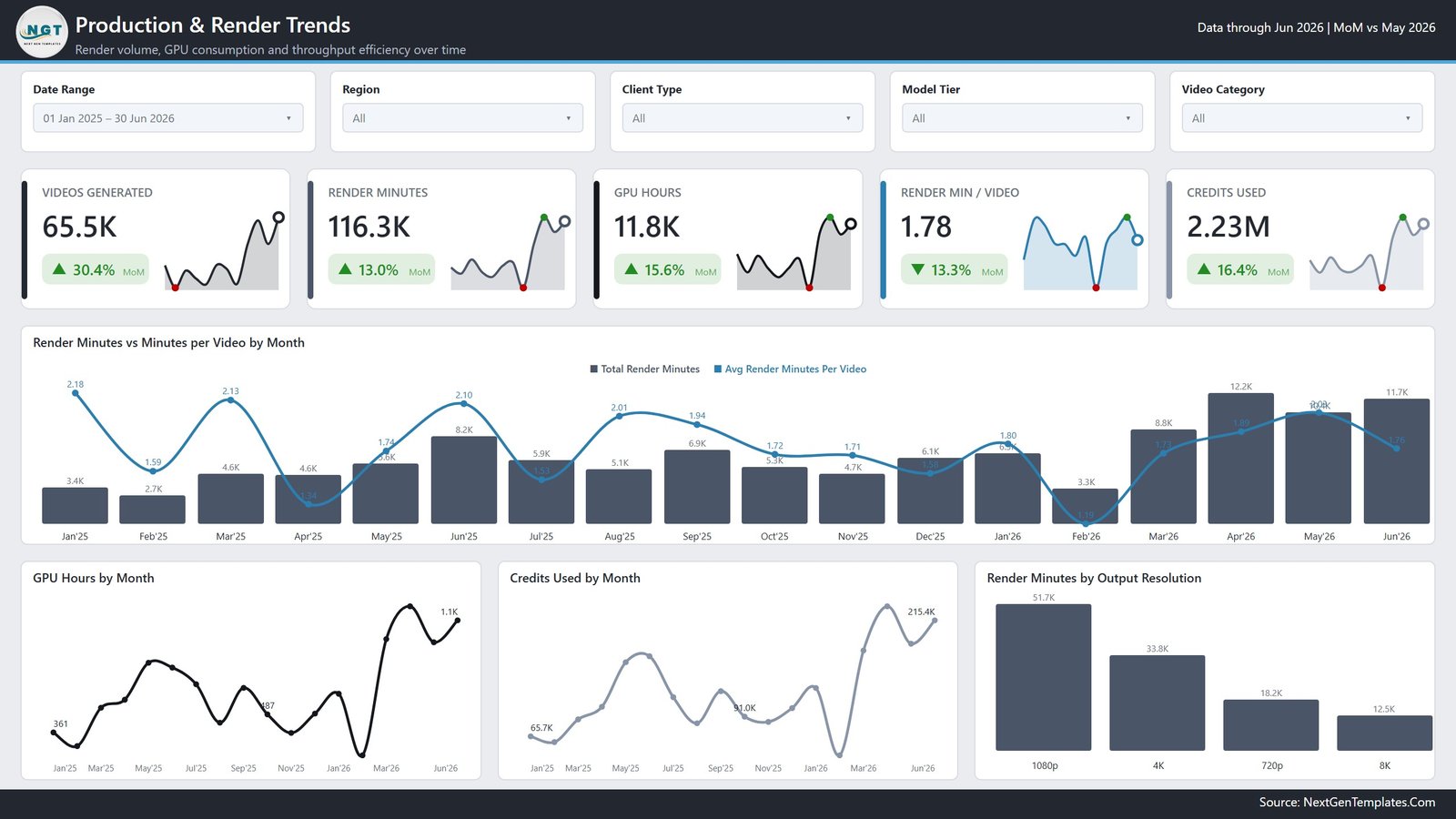Select the Apr'26 render minutes bar

1240,459
